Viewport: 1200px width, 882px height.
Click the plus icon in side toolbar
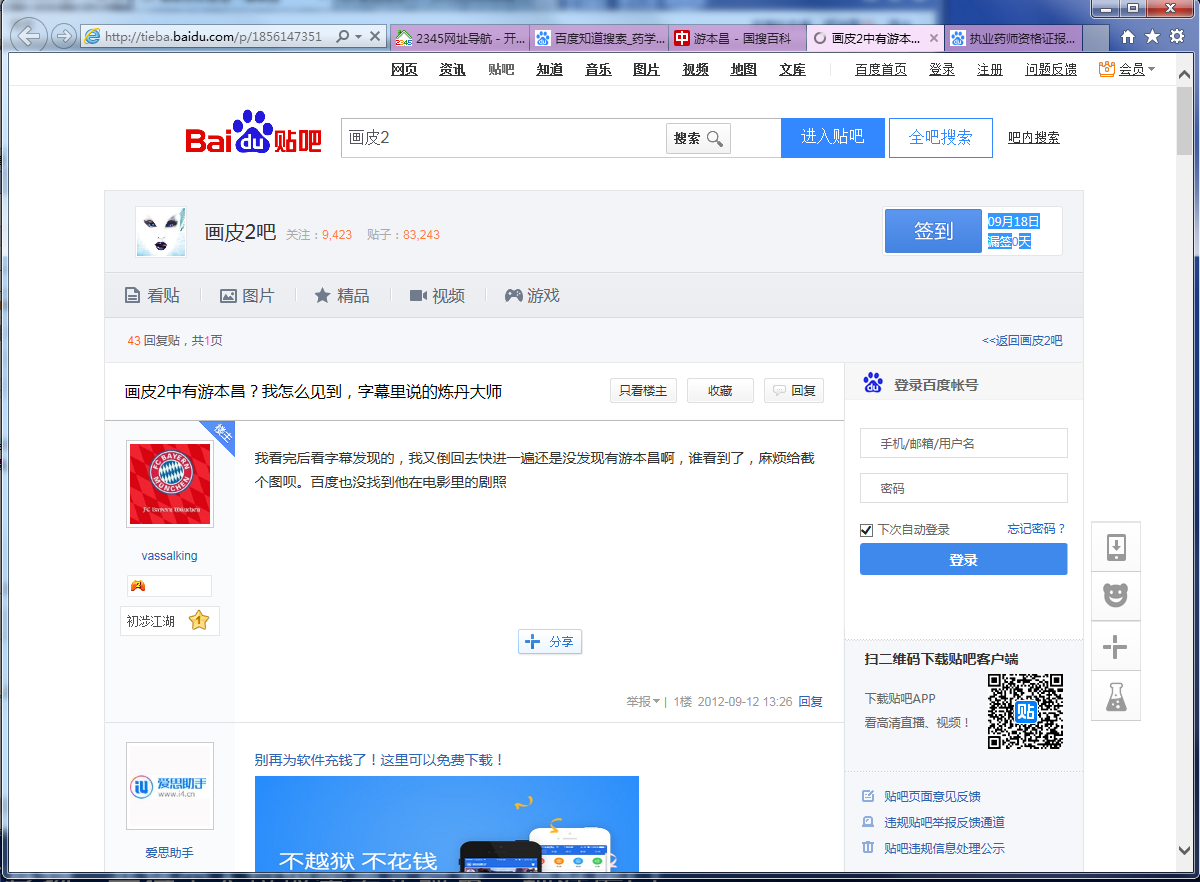1115,645
